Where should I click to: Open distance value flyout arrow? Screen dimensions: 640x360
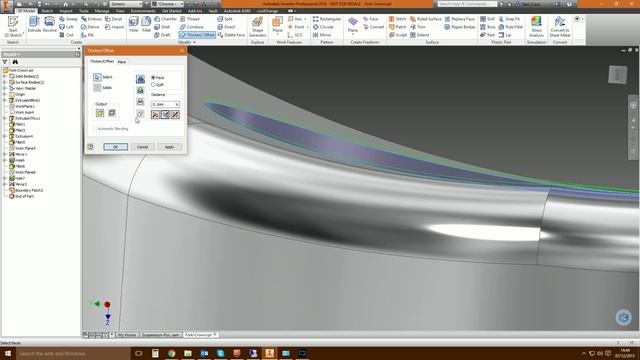point(177,104)
